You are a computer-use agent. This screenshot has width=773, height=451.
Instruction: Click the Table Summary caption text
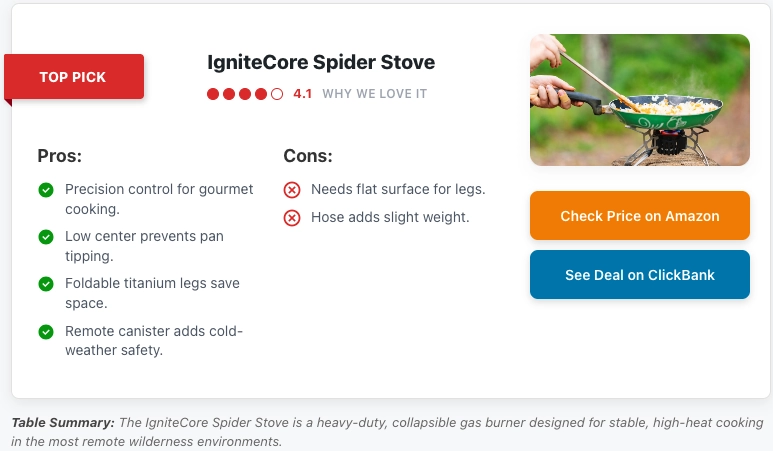[x=386, y=431]
